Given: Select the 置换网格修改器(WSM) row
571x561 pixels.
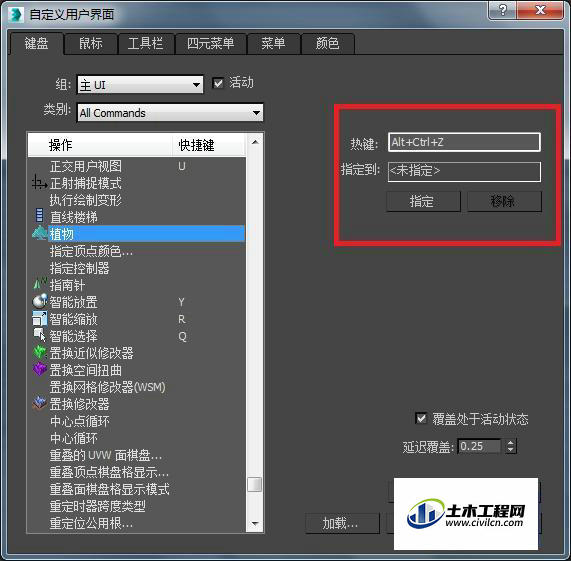Looking at the screenshot, I should coord(136,387).
